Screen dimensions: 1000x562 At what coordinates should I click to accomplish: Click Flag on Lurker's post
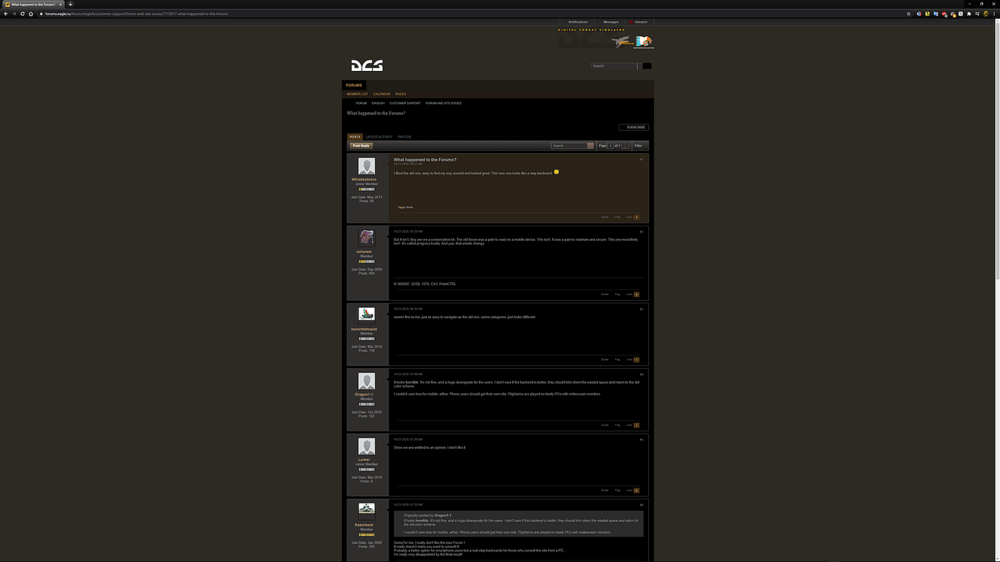(x=617, y=491)
